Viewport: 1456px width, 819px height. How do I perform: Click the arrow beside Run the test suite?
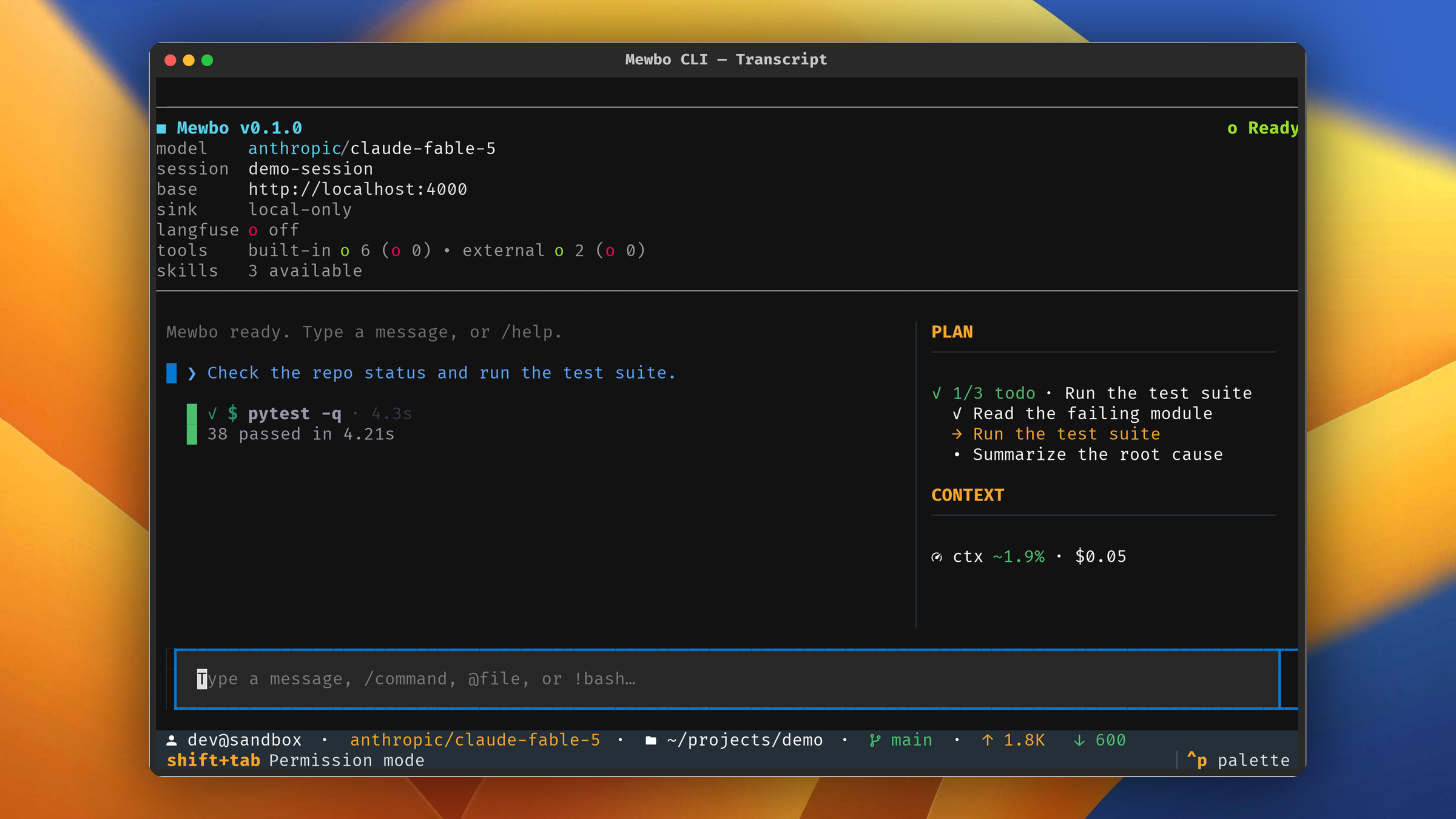tap(957, 434)
